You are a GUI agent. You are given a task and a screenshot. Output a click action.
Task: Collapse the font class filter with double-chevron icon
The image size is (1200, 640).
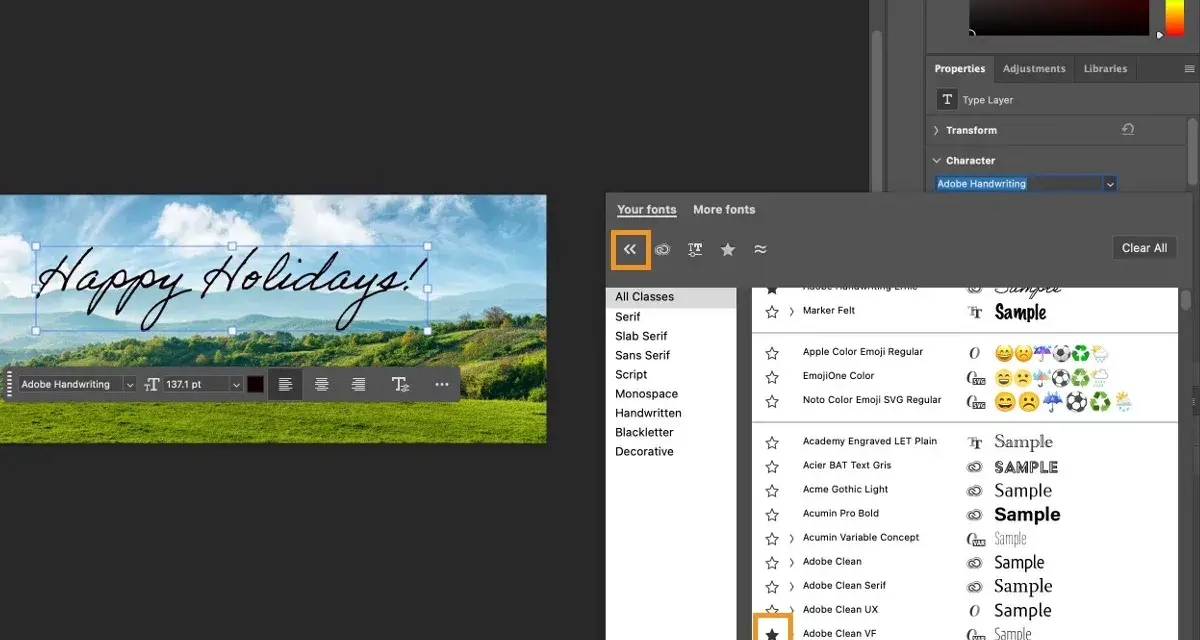coord(630,249)
